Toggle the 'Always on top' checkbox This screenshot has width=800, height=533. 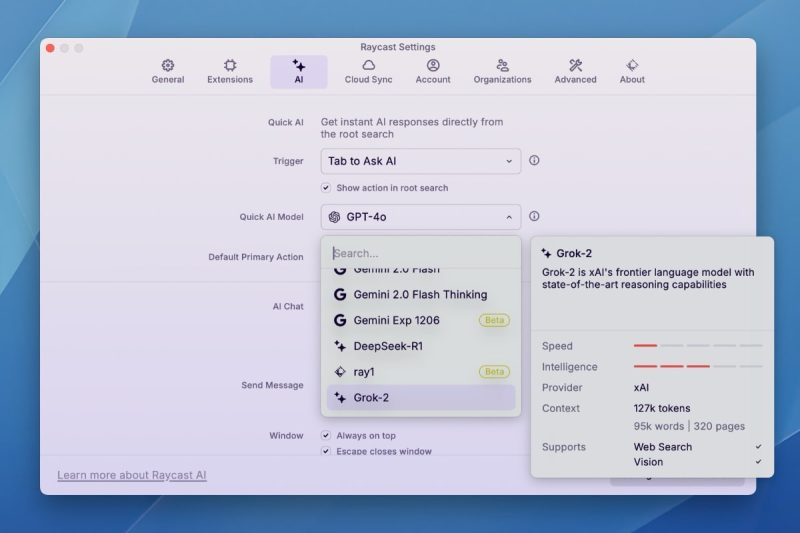pos(326,435)
